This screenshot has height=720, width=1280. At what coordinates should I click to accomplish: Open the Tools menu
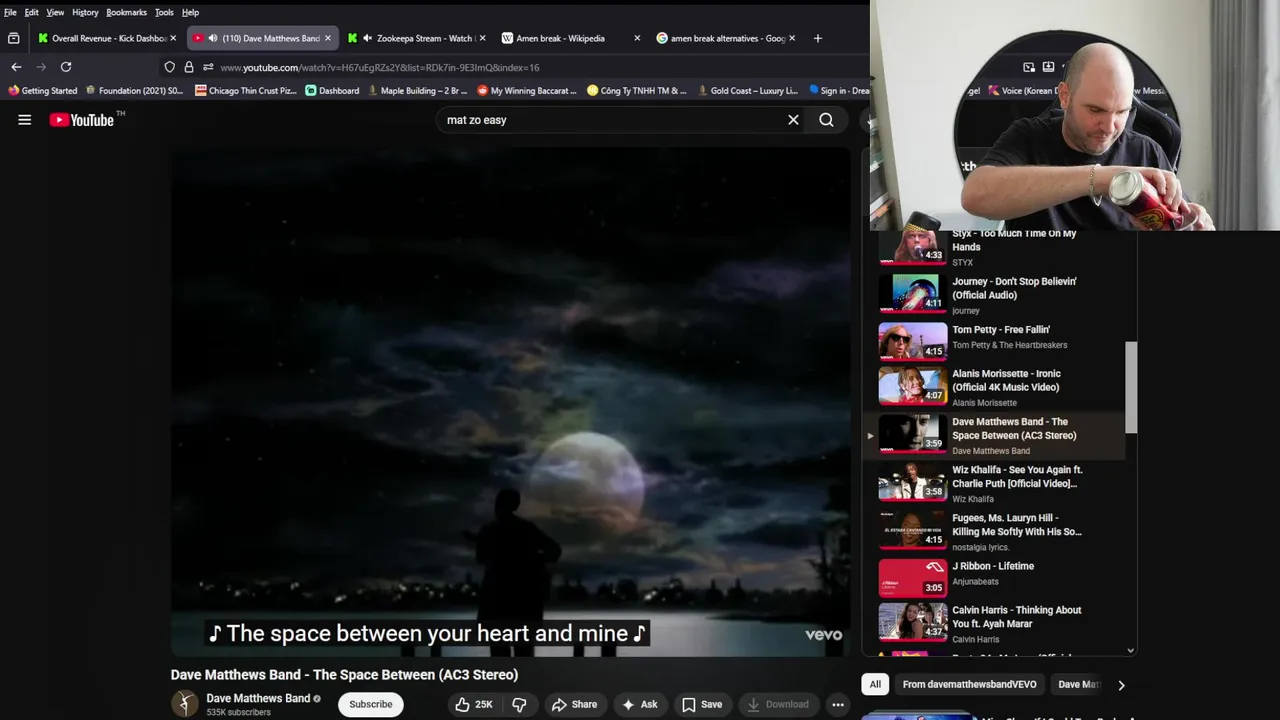coord(164,12)
